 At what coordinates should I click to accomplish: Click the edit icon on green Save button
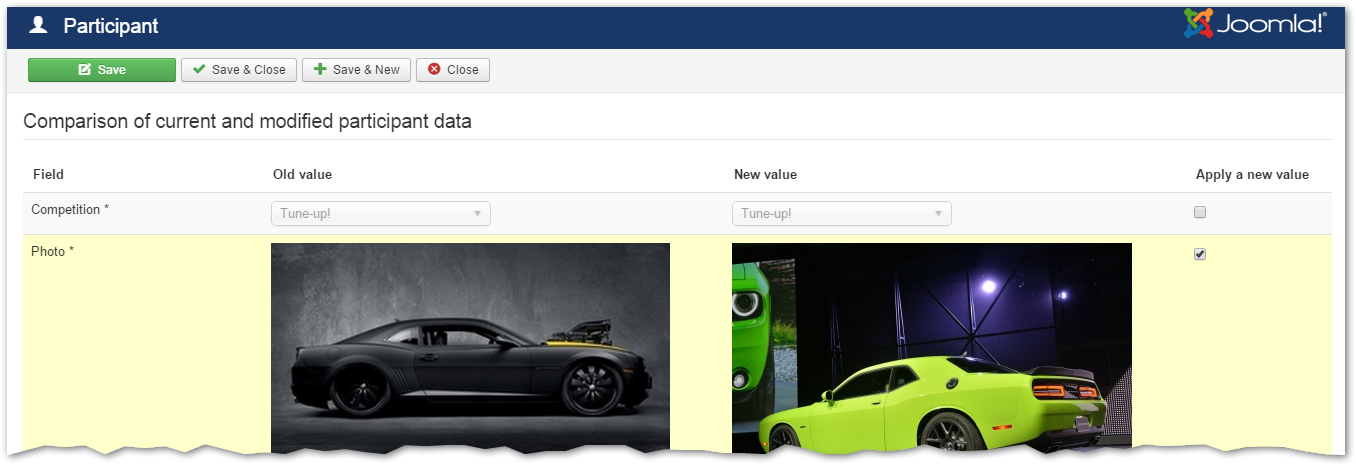coord(84,70)
